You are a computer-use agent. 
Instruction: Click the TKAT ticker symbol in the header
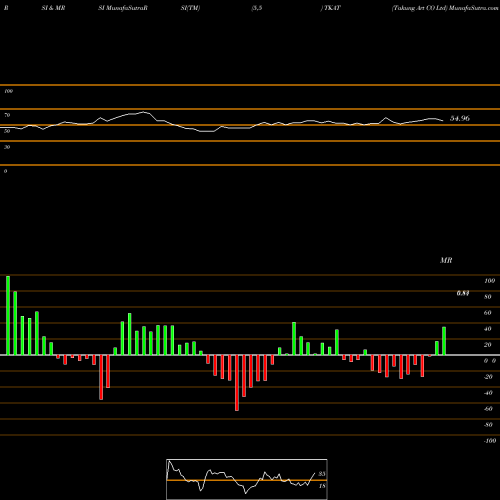coord(332,8)
